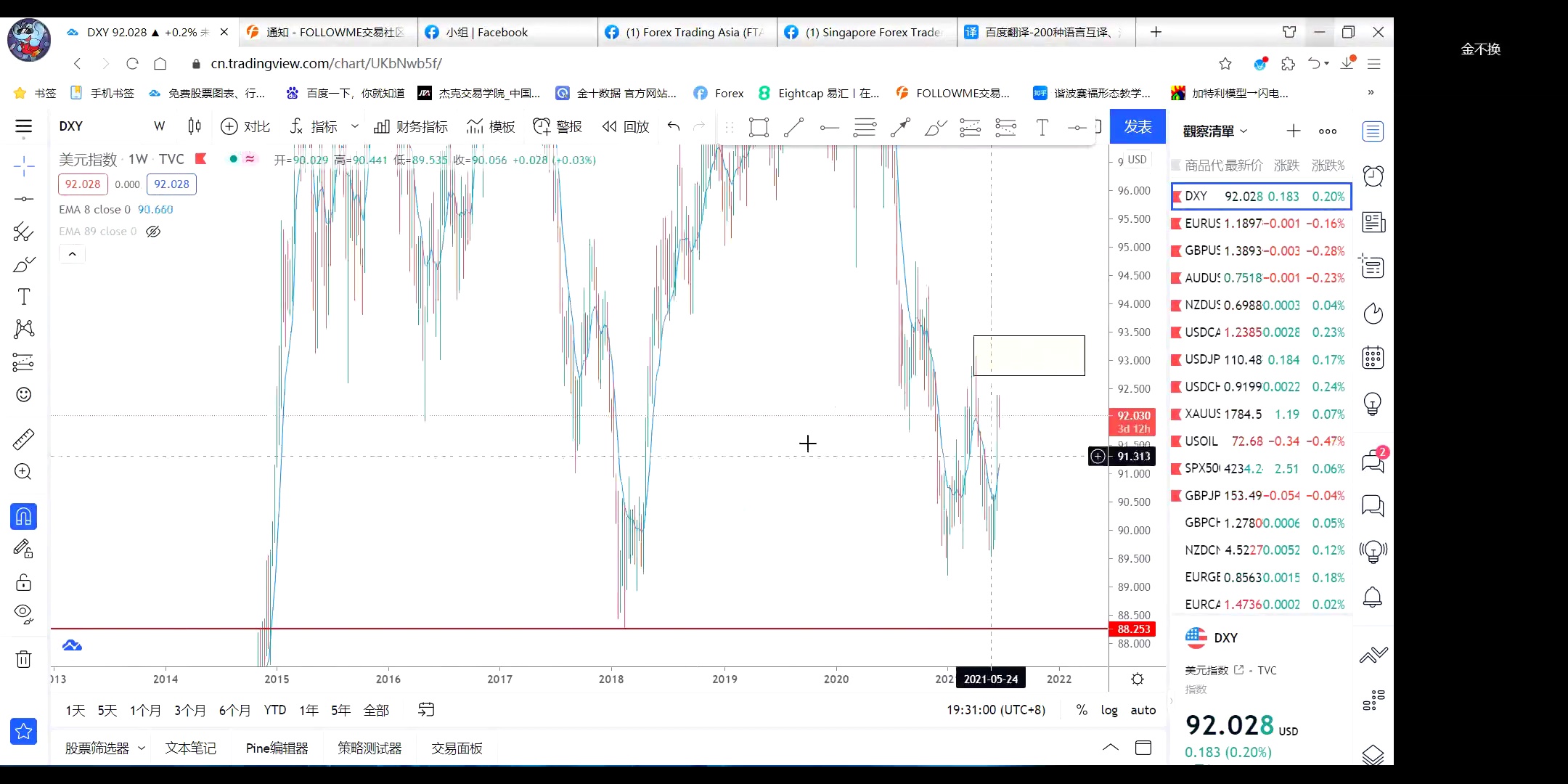The width and height of the screenshot is (1568, 784).
Task: Select the text annotation tool in left sidebar
Action: coord(23,297)
